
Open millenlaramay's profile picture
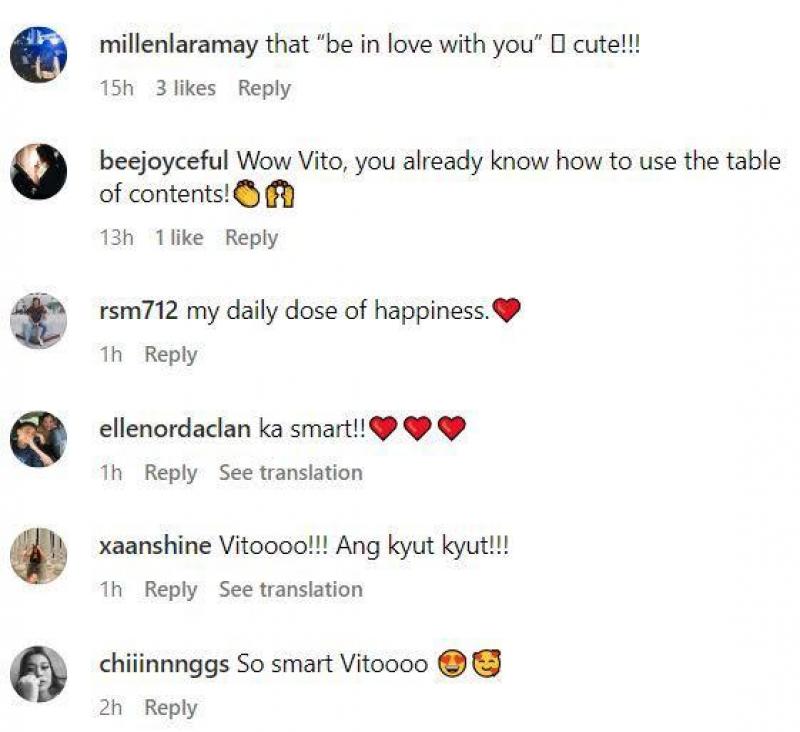click(38, 55)
